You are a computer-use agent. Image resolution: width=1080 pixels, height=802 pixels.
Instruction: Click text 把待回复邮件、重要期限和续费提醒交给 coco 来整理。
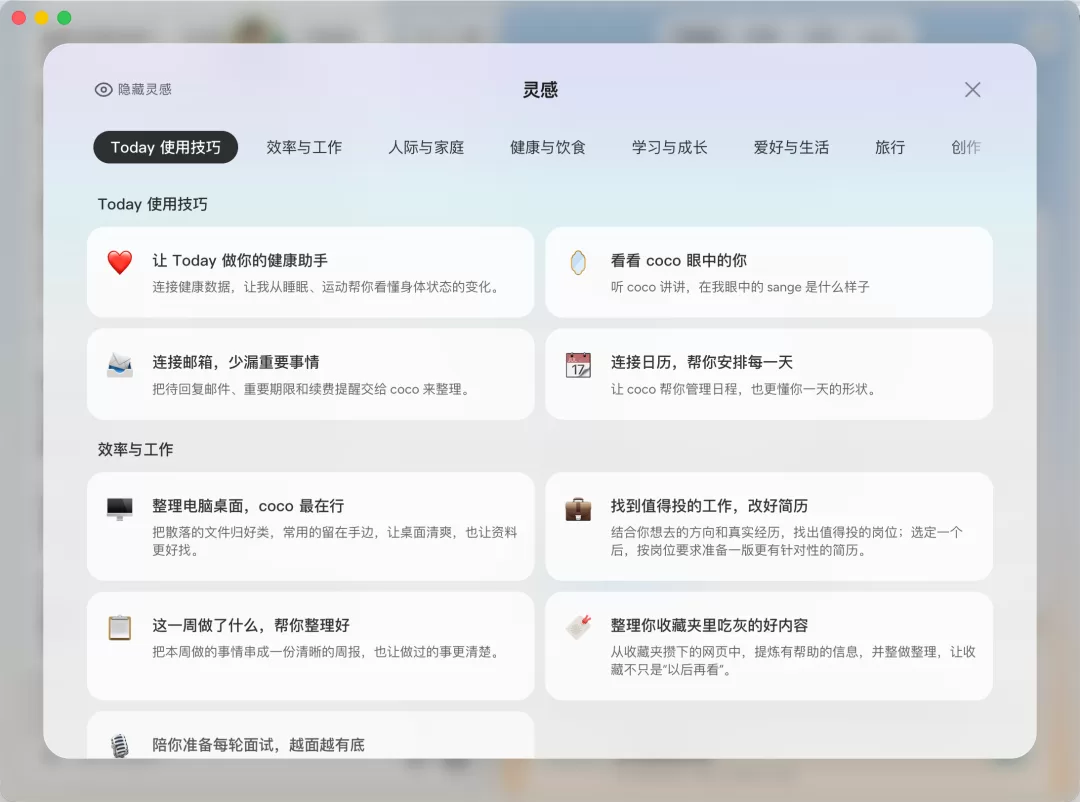coord(313,389)
